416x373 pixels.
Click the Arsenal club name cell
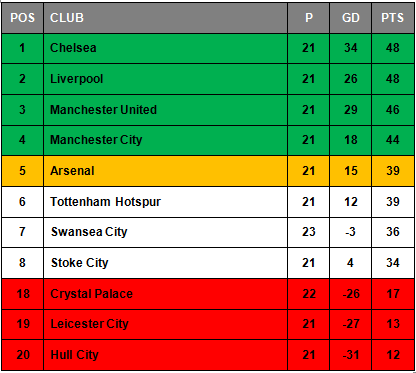click(x=165, y=171)
